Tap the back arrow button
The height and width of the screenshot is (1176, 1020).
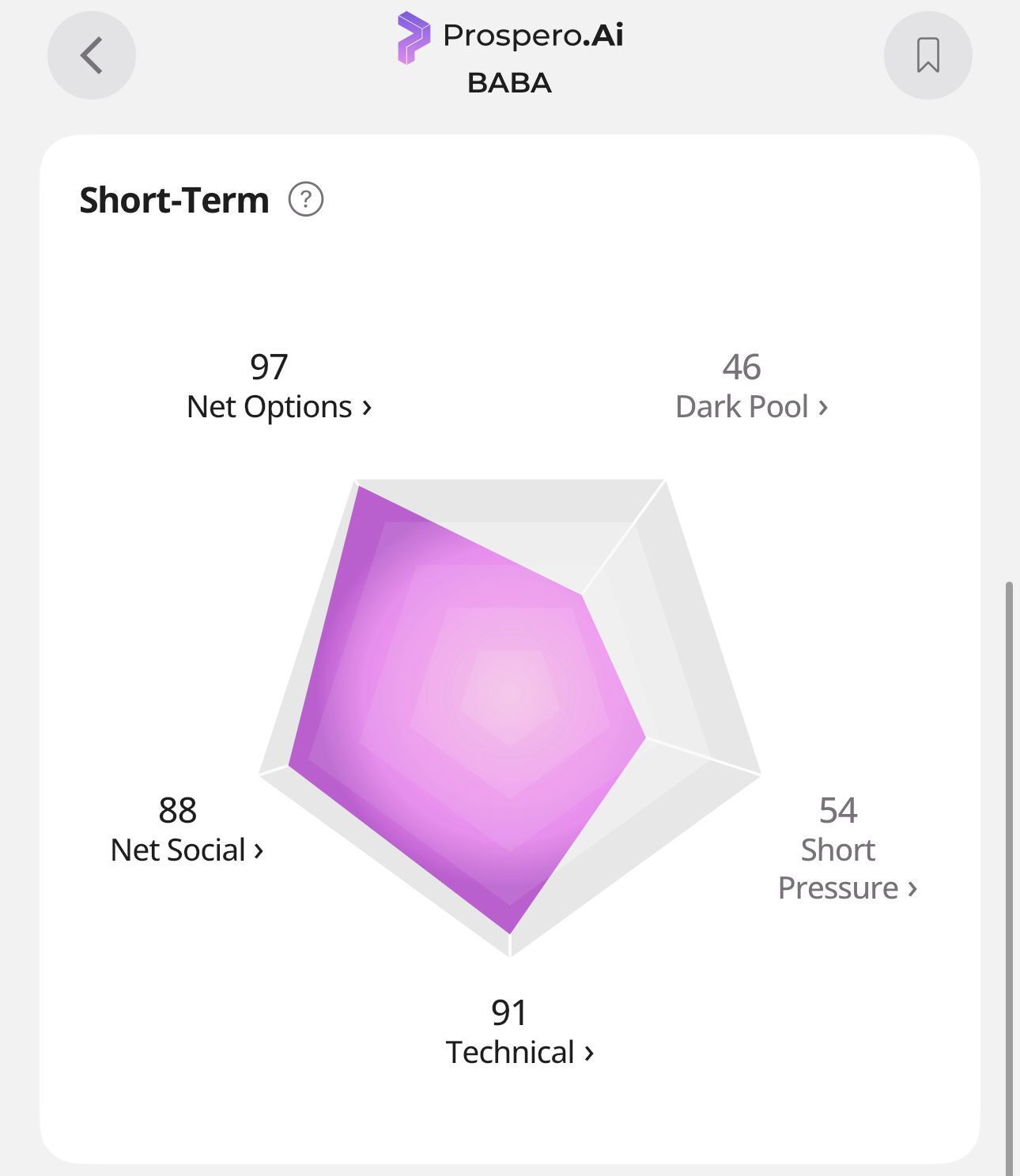92,55
